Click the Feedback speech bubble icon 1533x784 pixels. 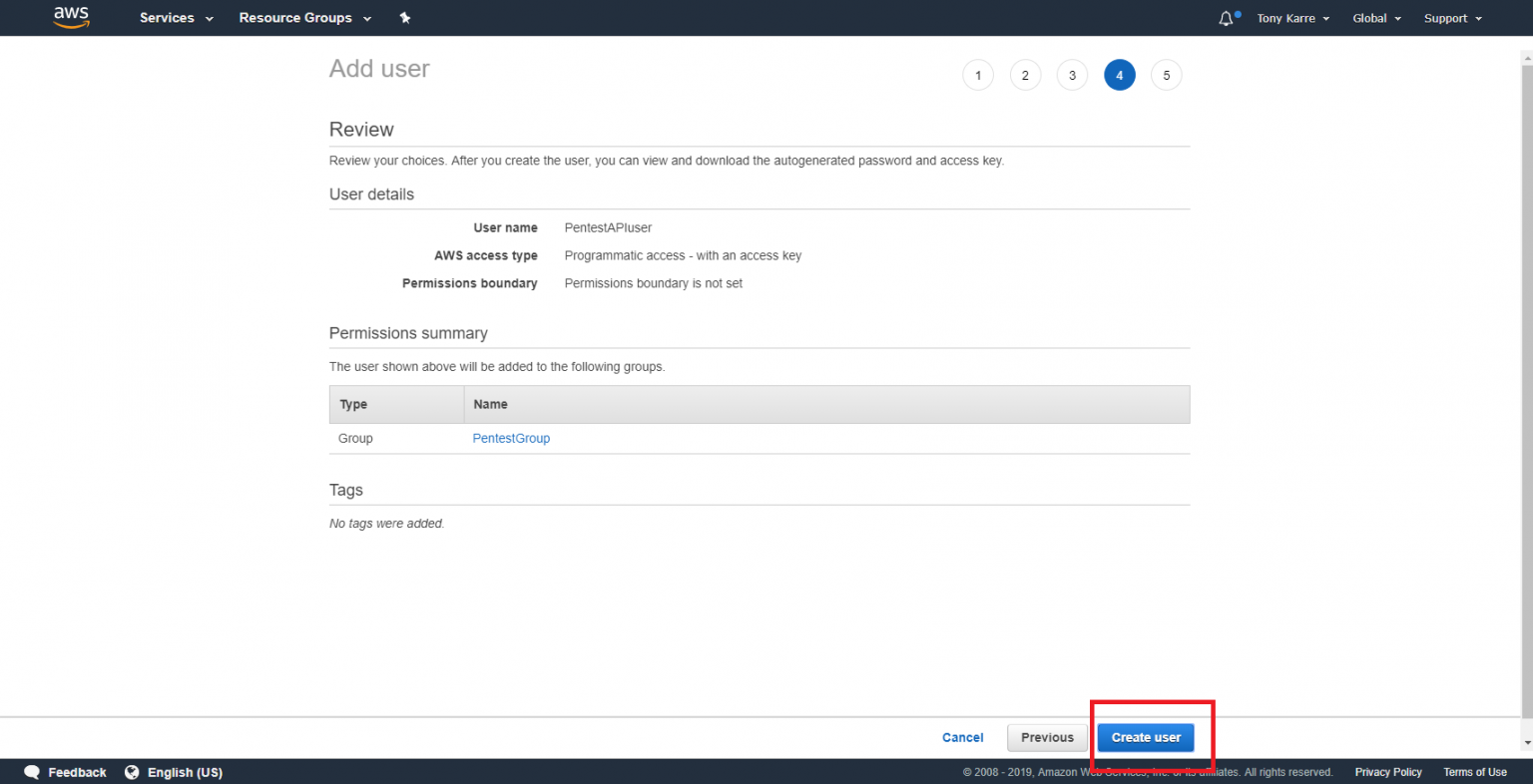(x=32, y=772)
